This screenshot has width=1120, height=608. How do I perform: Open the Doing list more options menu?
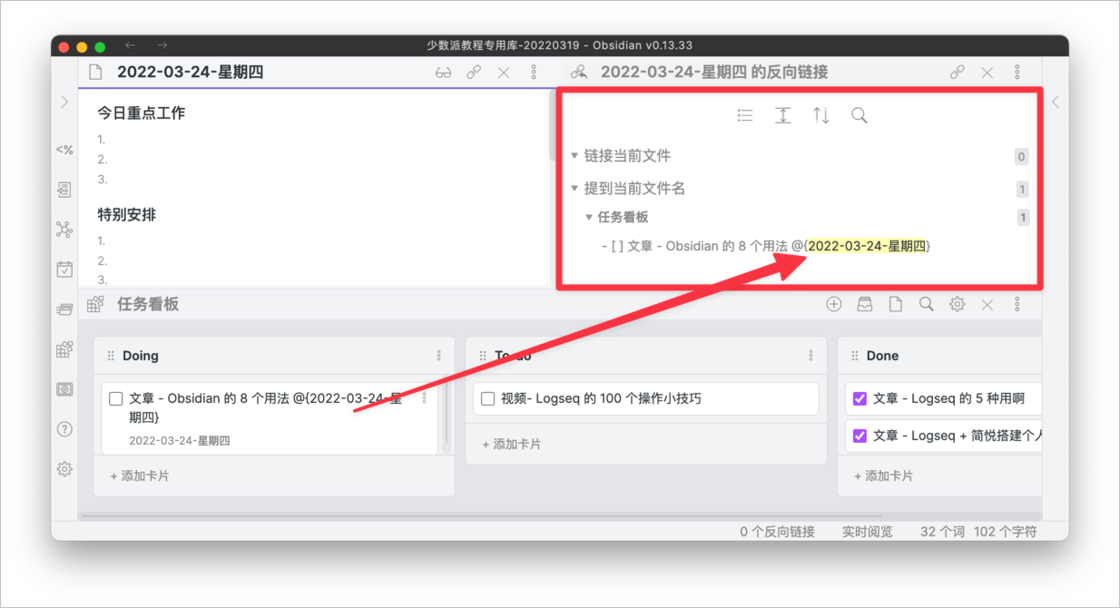438,356
